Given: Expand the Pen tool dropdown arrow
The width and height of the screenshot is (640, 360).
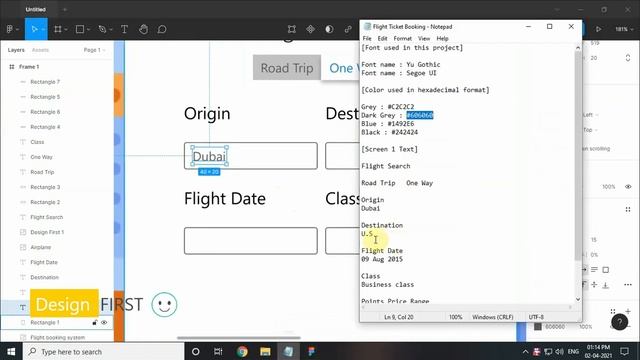Looking at the screenshot, I should coord(111,29).
